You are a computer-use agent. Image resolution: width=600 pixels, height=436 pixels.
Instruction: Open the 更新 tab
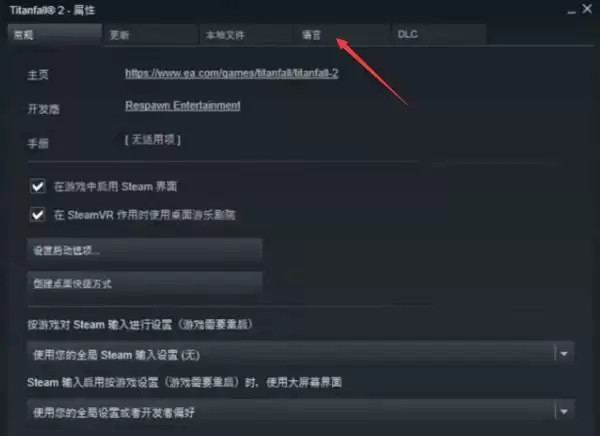pos(150,35)
